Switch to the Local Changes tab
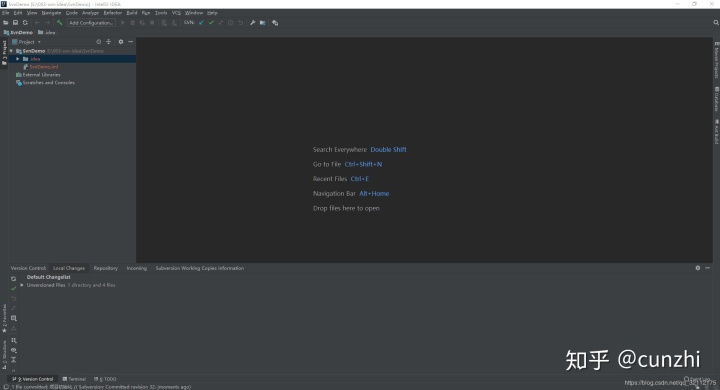The width and height of the screenshot is (720, 390). point(69,268)
